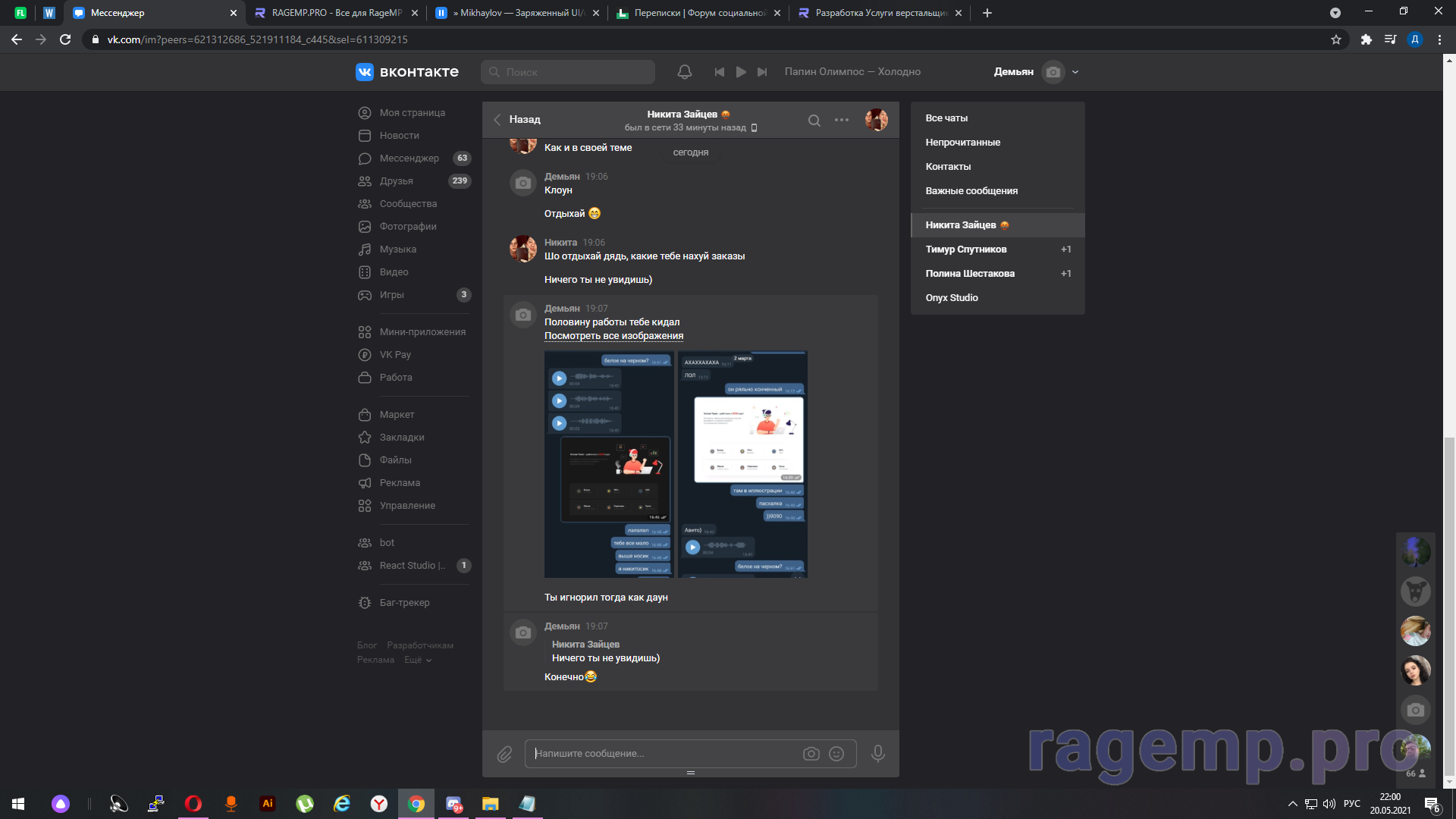
Task: Open Важные сообщения filter
Action: pyautogui.click(x=971, y=191)
